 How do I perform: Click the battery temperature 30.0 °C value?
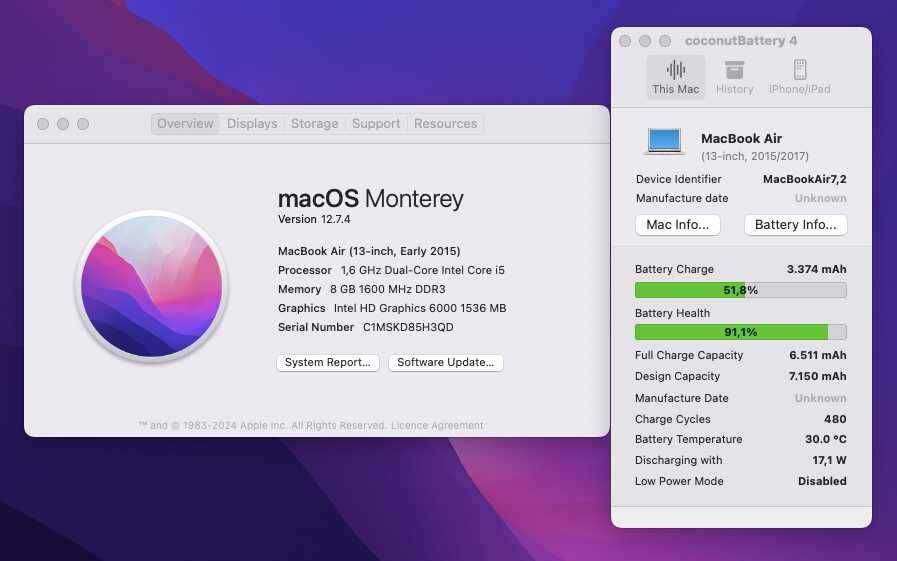pos(825,439)
